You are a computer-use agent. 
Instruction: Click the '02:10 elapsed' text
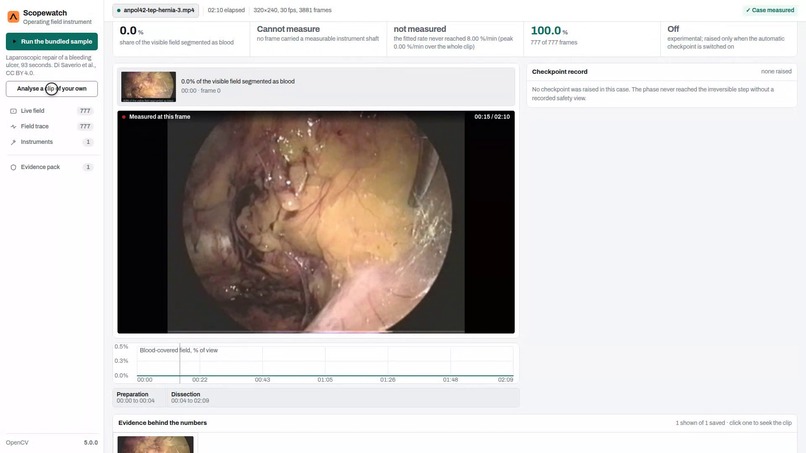[x=226, y=10]
